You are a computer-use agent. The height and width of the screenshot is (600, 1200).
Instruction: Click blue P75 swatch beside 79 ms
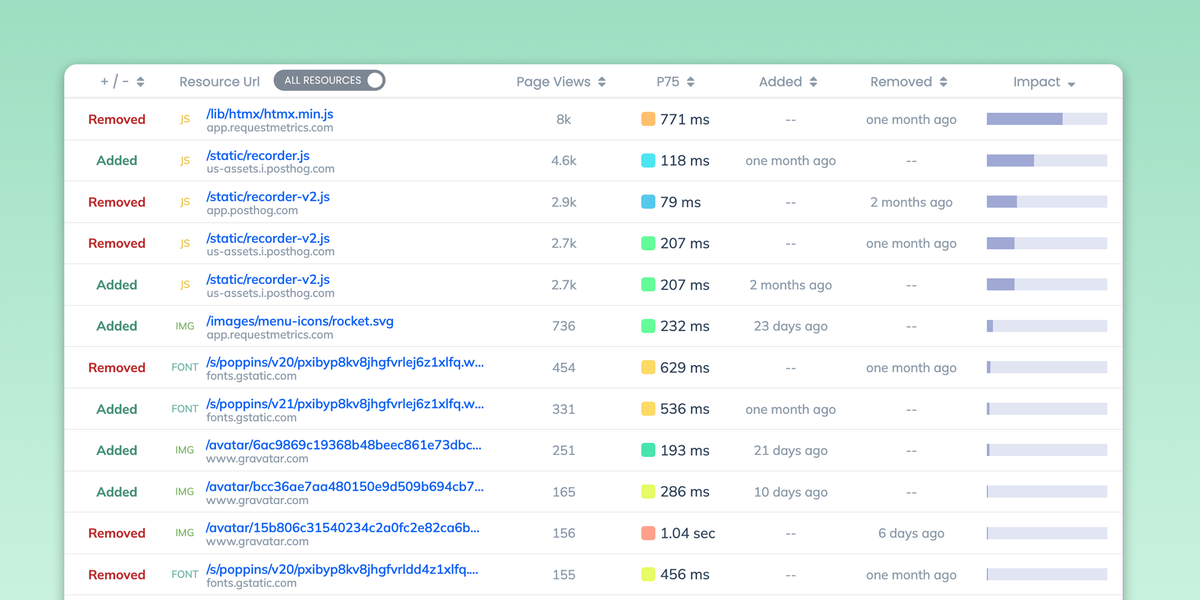(648, 202)
